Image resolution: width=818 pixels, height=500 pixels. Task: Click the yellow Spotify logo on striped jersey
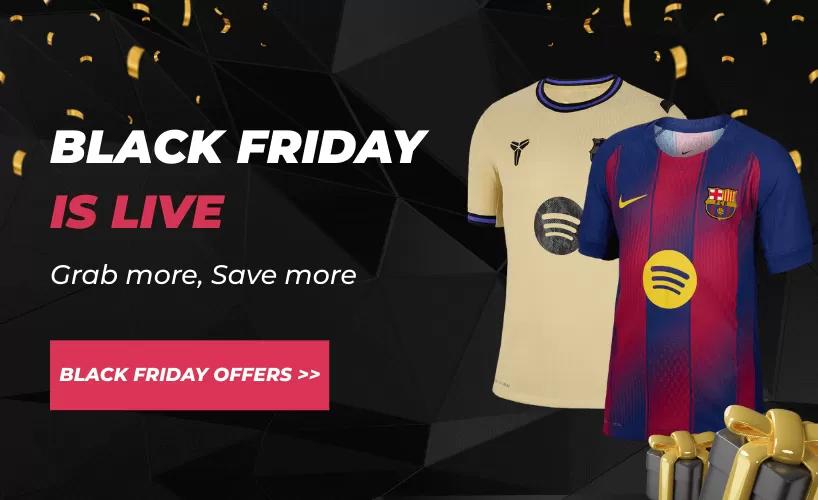coord(669,279)
